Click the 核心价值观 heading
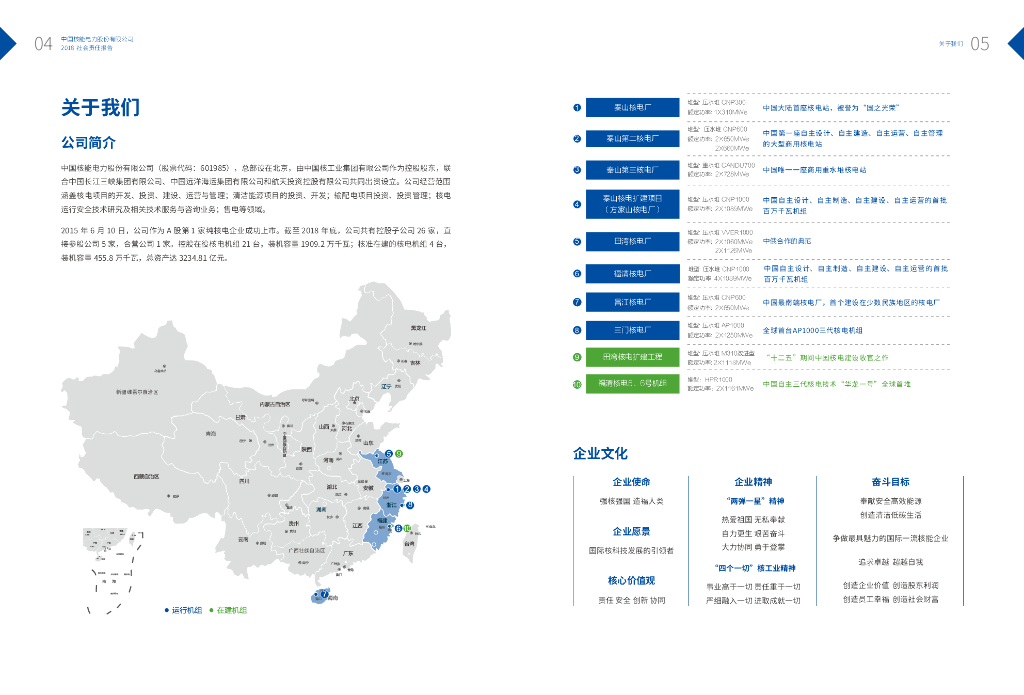The width and height of the screenshot is (1024, 695). point(631,580)
